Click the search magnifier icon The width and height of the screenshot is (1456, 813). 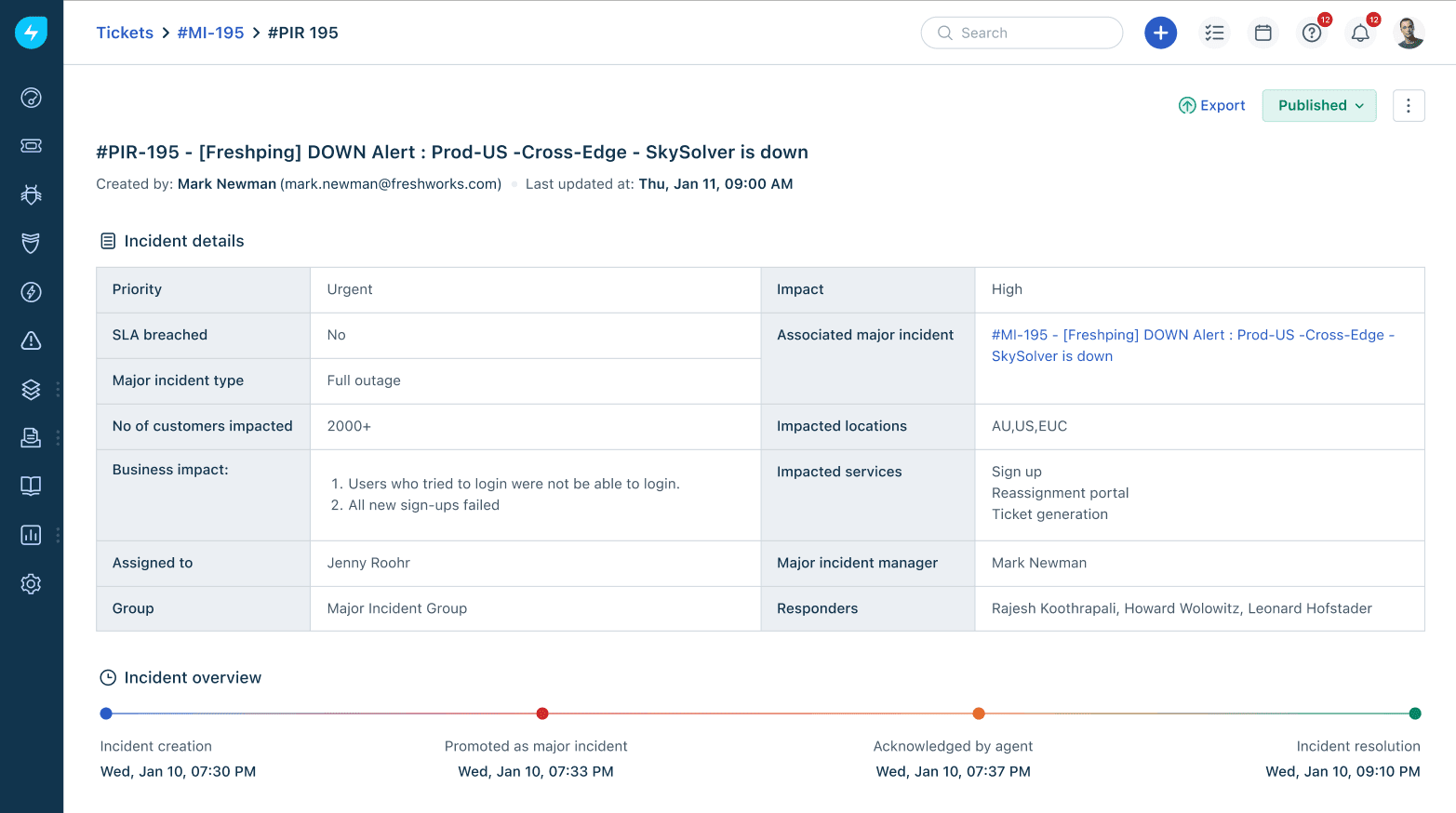[x=945, y=33]
